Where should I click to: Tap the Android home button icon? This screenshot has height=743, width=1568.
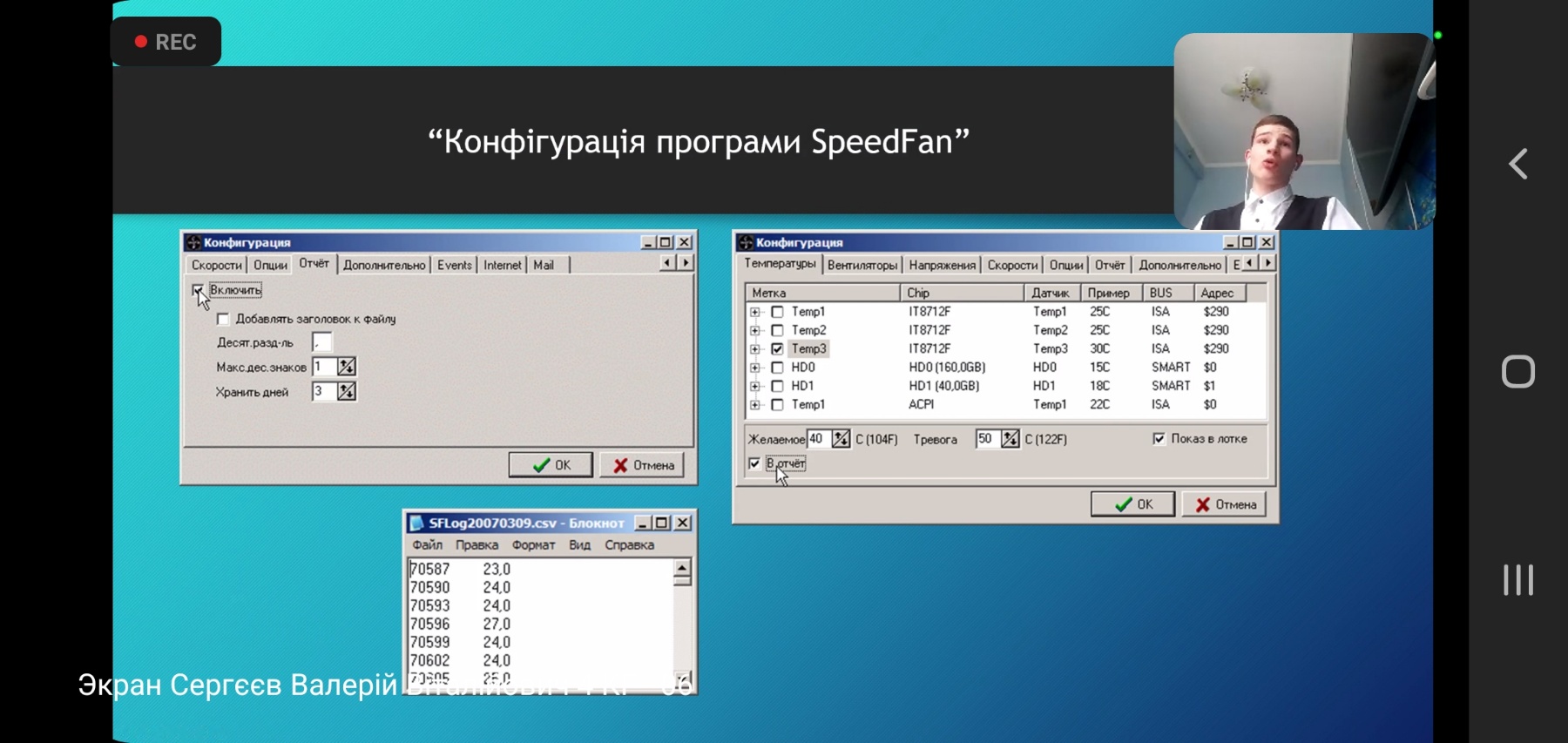[x=1518, y=372]
